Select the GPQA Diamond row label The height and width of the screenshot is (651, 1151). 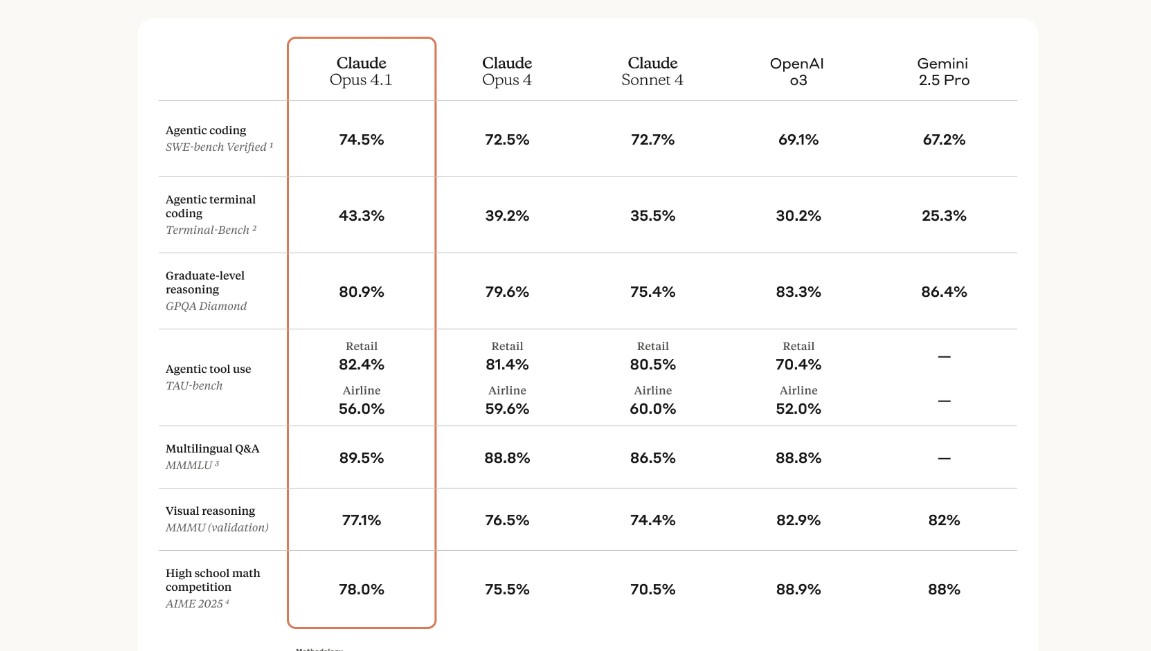(206, 290)
